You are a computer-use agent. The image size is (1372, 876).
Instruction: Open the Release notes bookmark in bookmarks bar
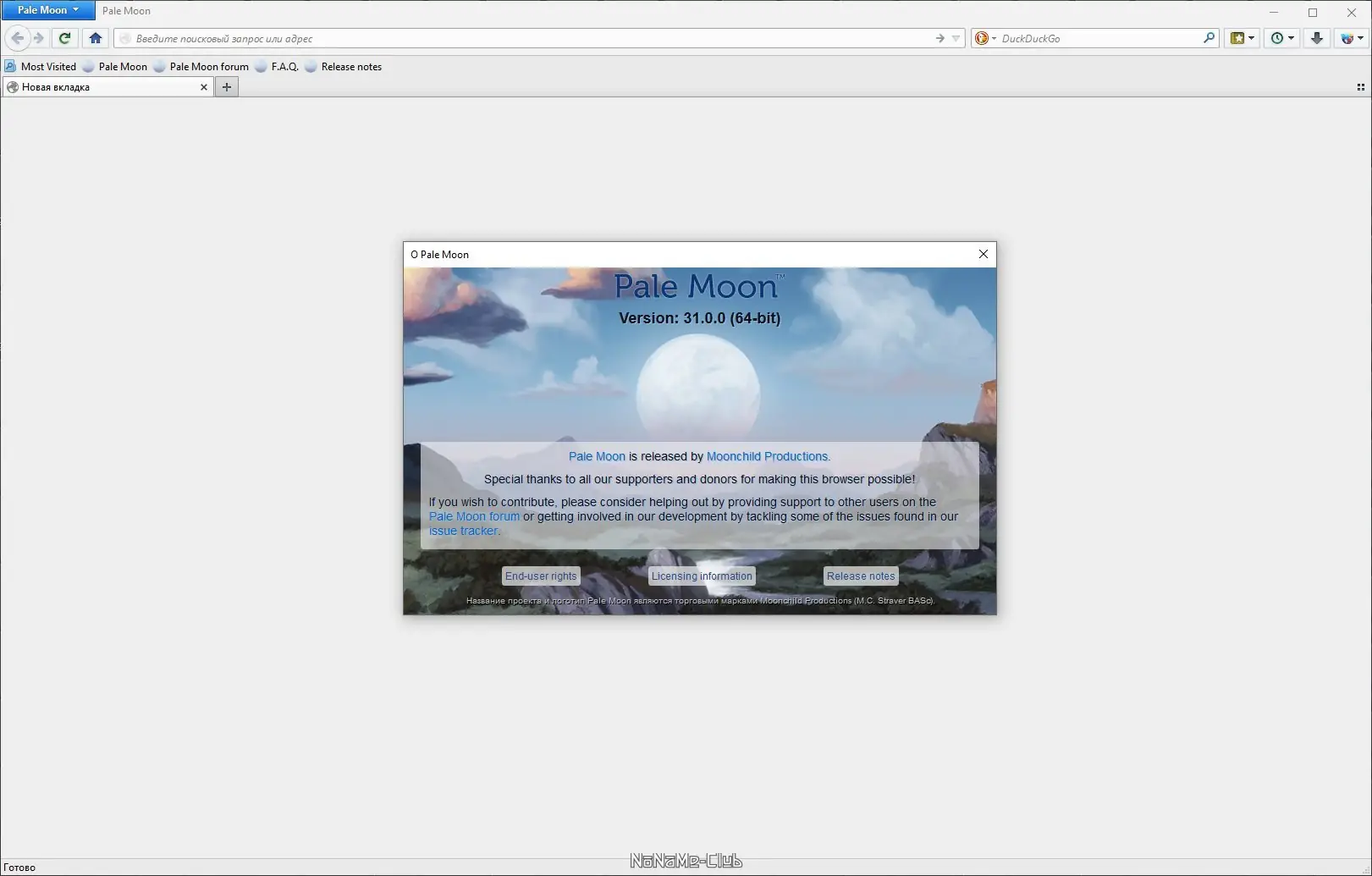(344, 67)
